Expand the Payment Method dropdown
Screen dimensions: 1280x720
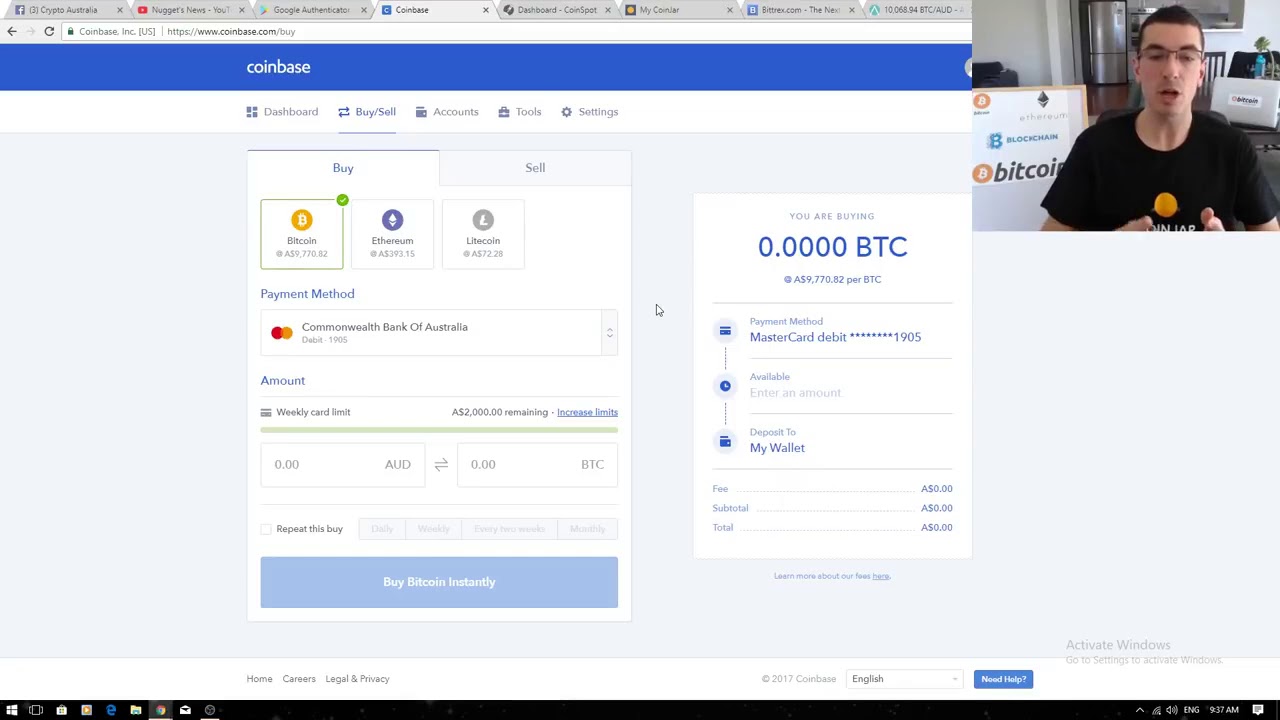click(439, 333)
